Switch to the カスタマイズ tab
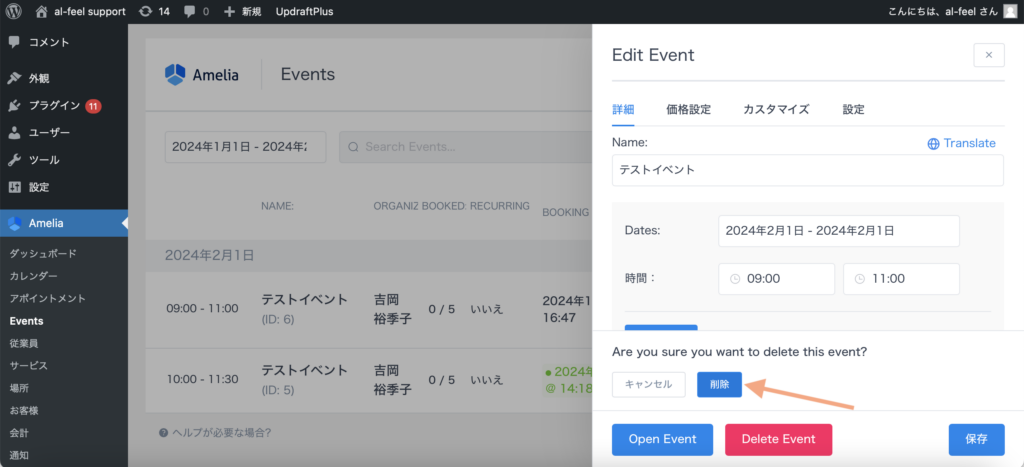The height and width of the screenshot is (467, 1024). (x=775, y=109)
